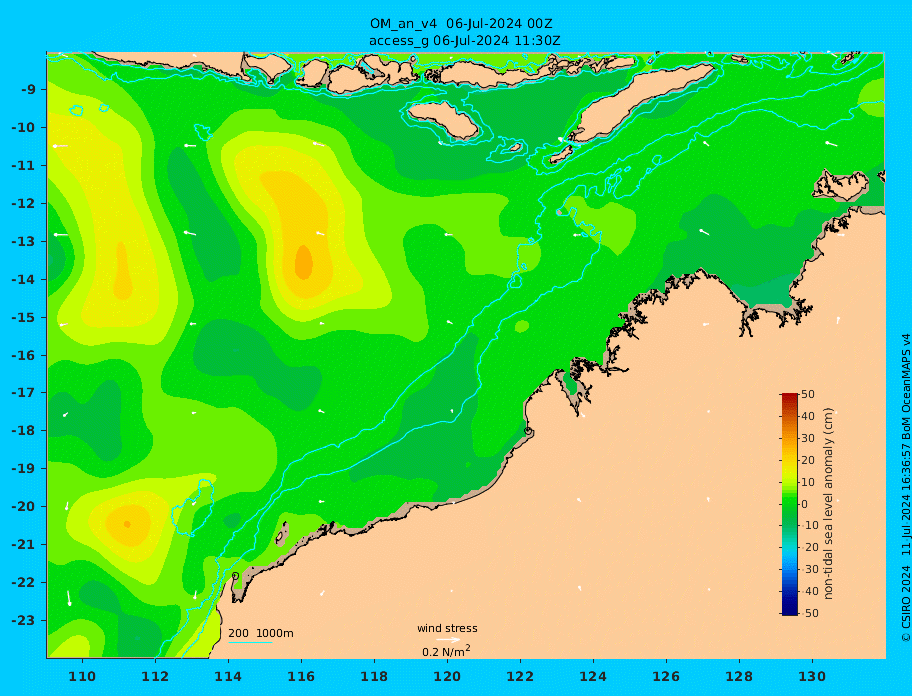This screenshot has width=912, height=696.
Task: Click the longitude label '112'
Action: [x=155, y=676]
